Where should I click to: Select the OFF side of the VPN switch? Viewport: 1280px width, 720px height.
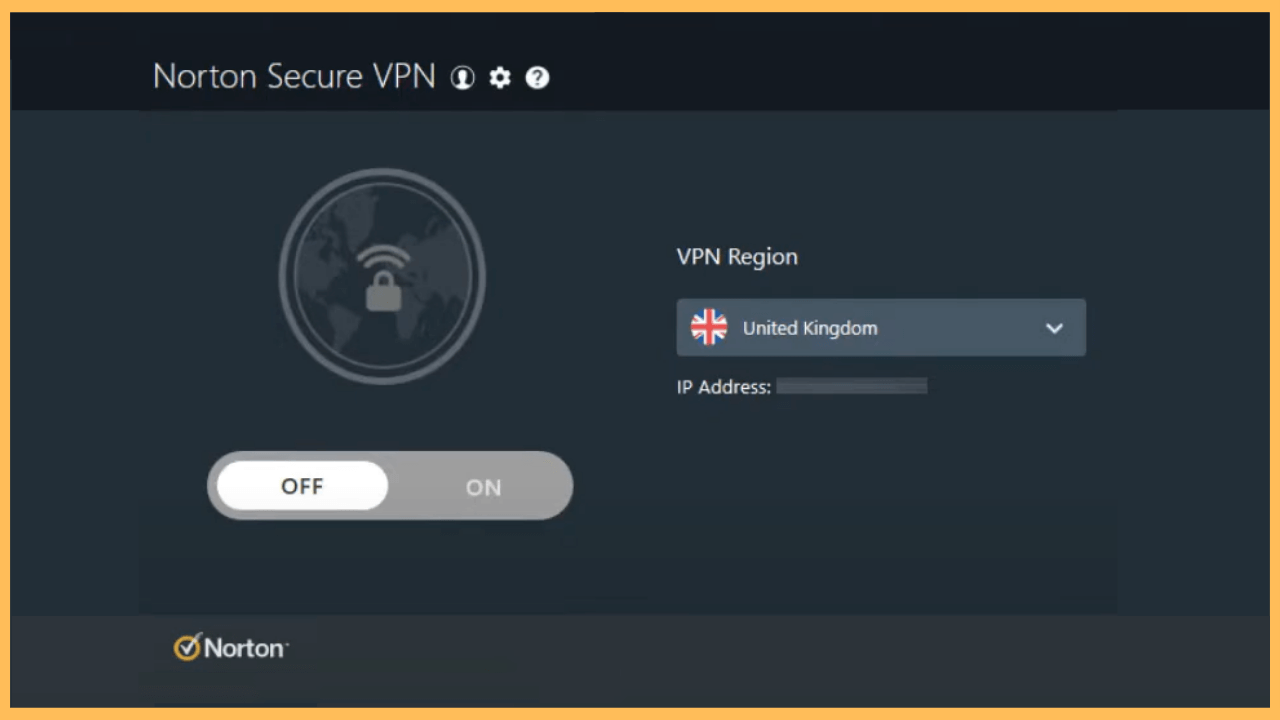[302, 486]
